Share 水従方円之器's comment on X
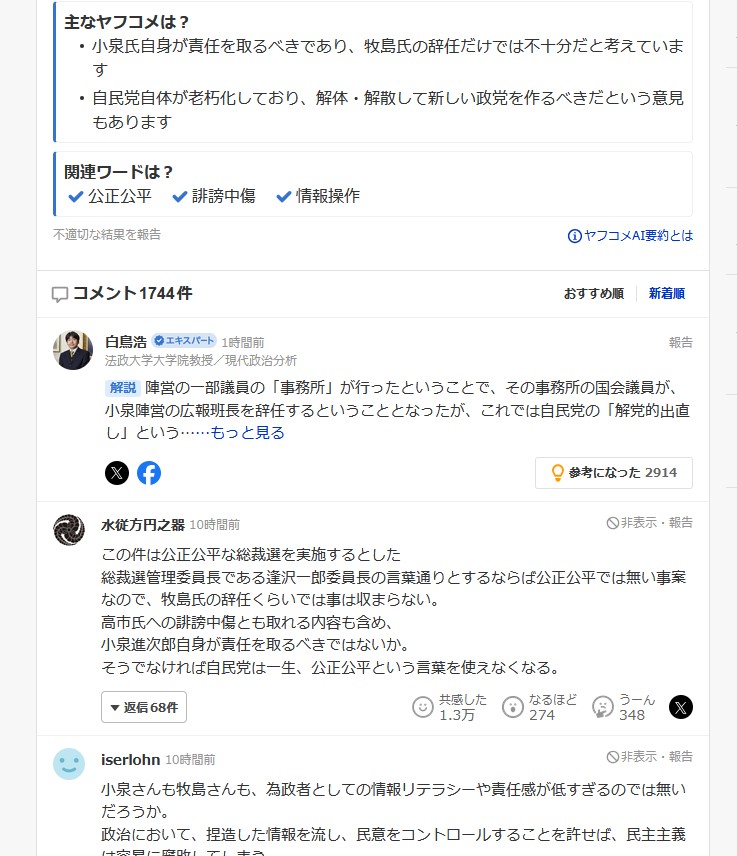 coord(681,707)
